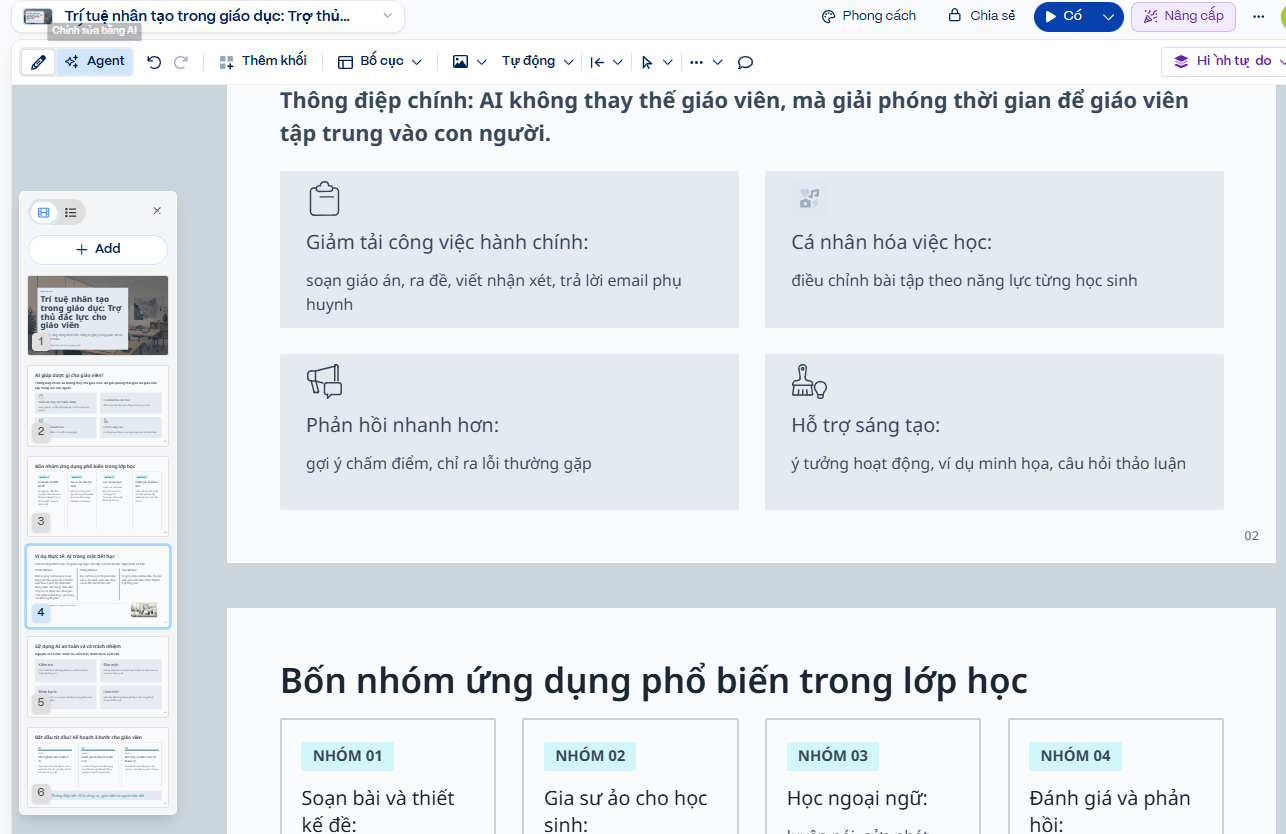The image size is (1286, 834).
Task: Click the NHÓM 01 label tag
Action: (x=348, y=756)
